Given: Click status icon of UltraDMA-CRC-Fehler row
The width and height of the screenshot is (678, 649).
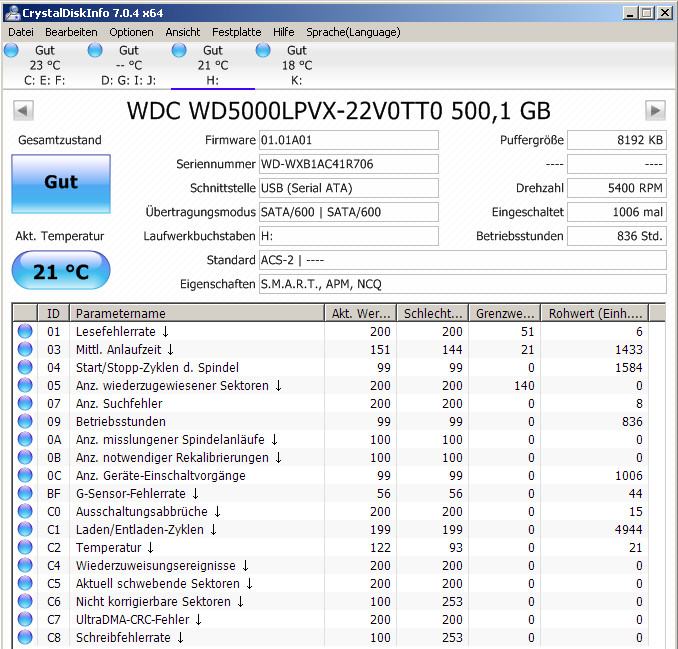Looking at the screenshot, I should (x=25, y=620).
